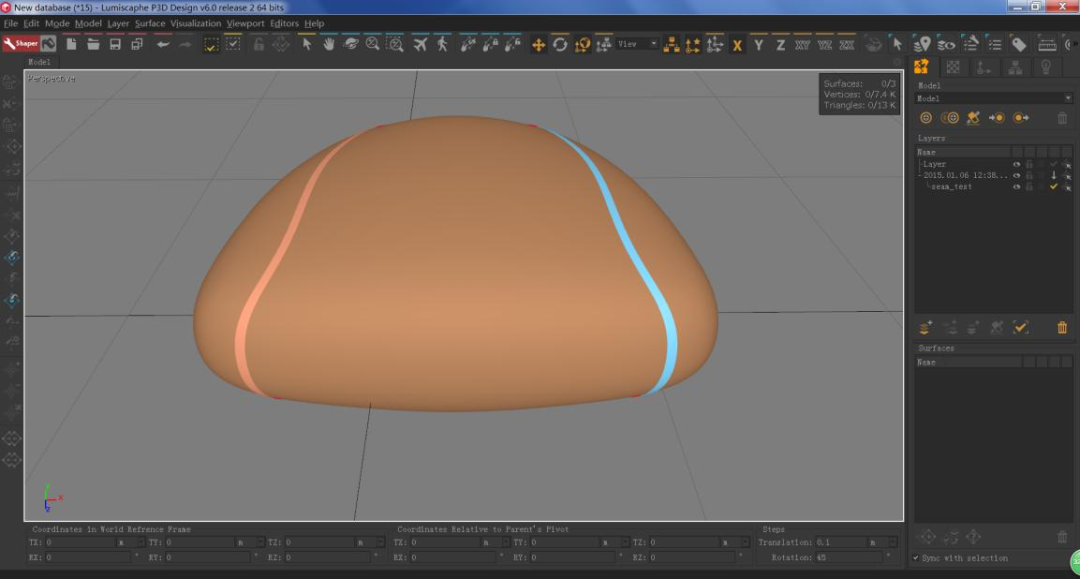Expand the Model dropdown in the panel
Viewport: 1080px width, 579px height.
1067,99
